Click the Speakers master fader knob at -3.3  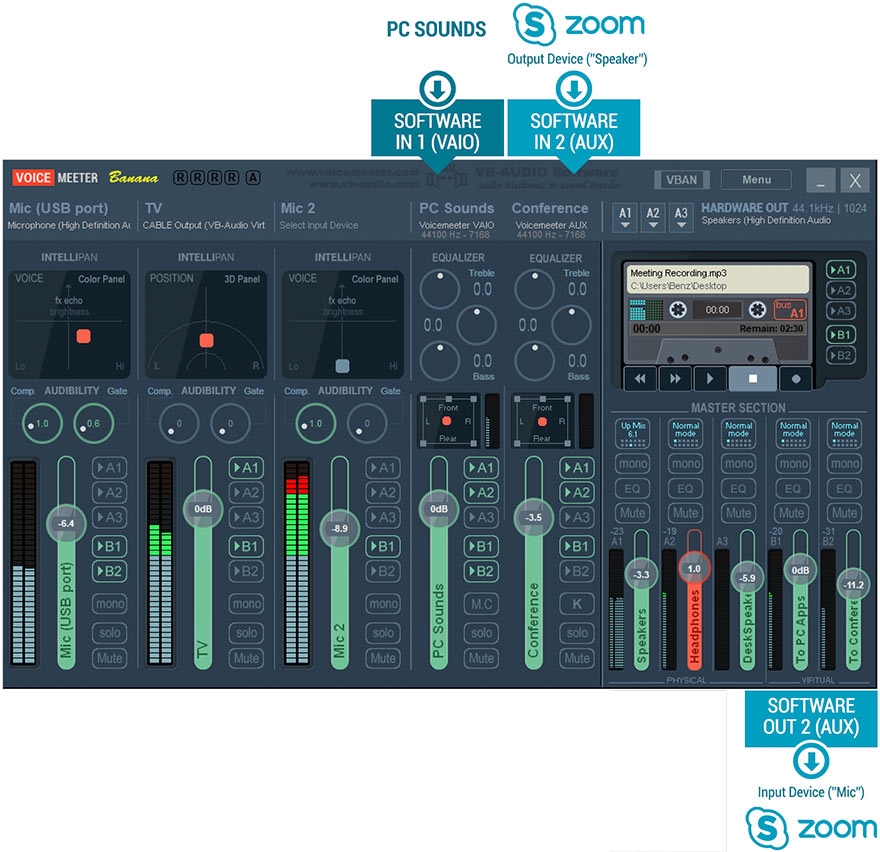pyautogui.click(x=641, y=575)
